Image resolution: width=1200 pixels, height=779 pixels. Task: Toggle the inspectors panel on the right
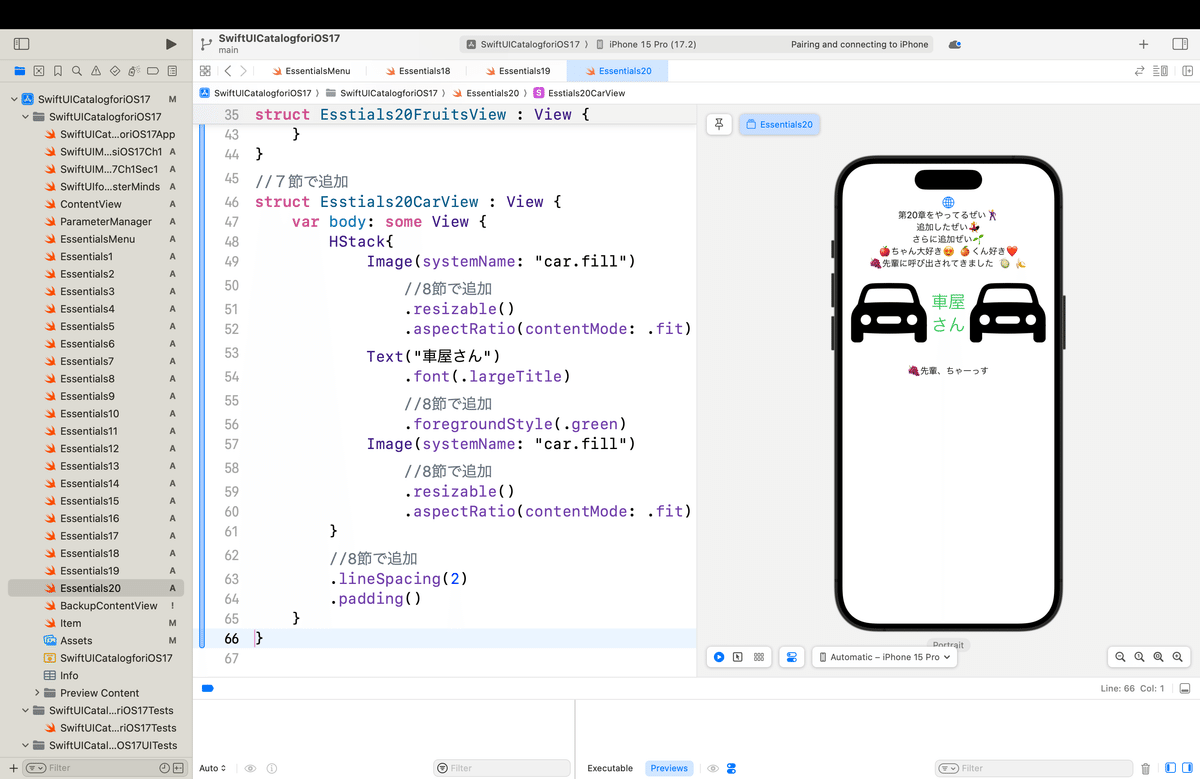(1179, 44)
